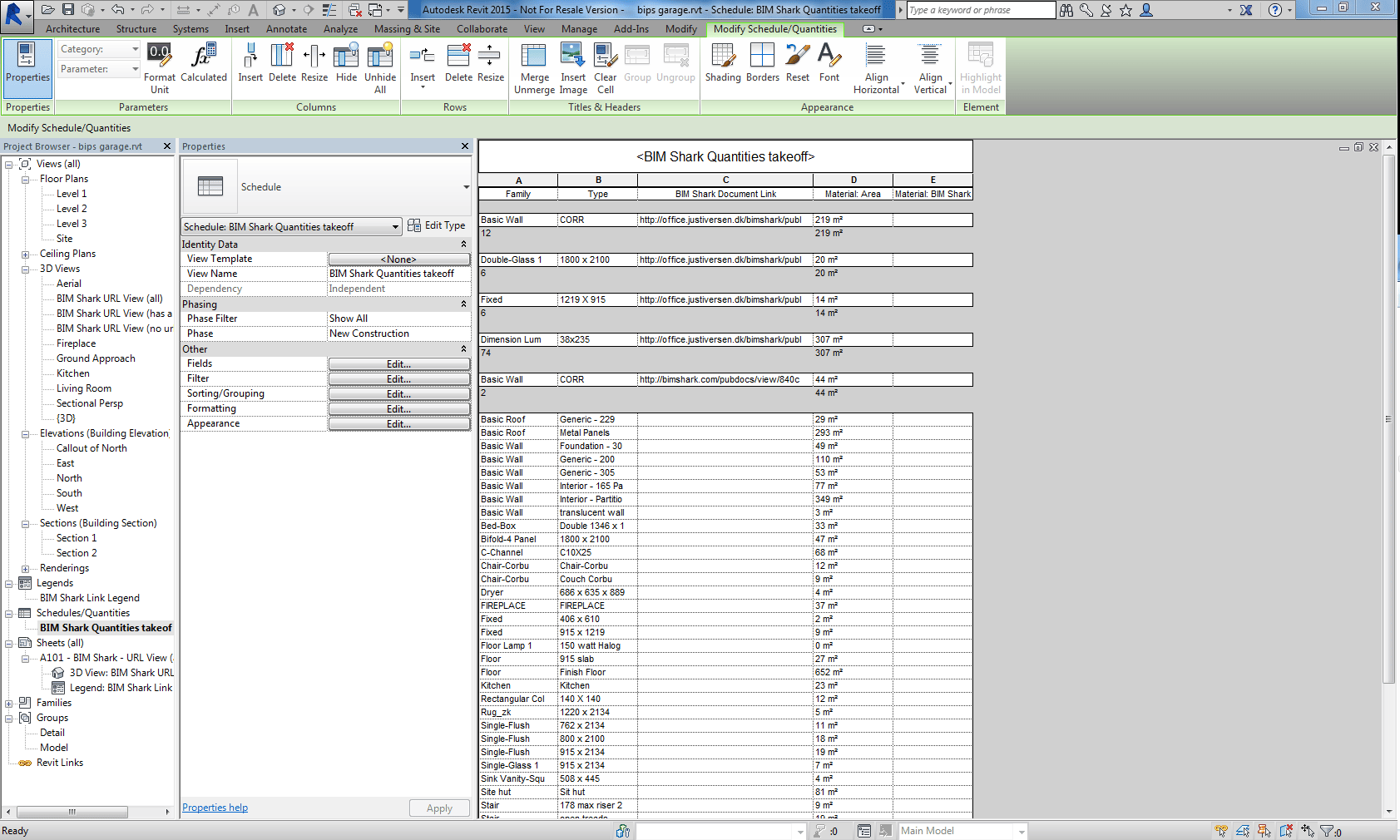The height and width of the screenshot is (840, 1400).
Task: Collapse the 3D Views tree node
Action: pyautogui.click(x=25, y=269)
